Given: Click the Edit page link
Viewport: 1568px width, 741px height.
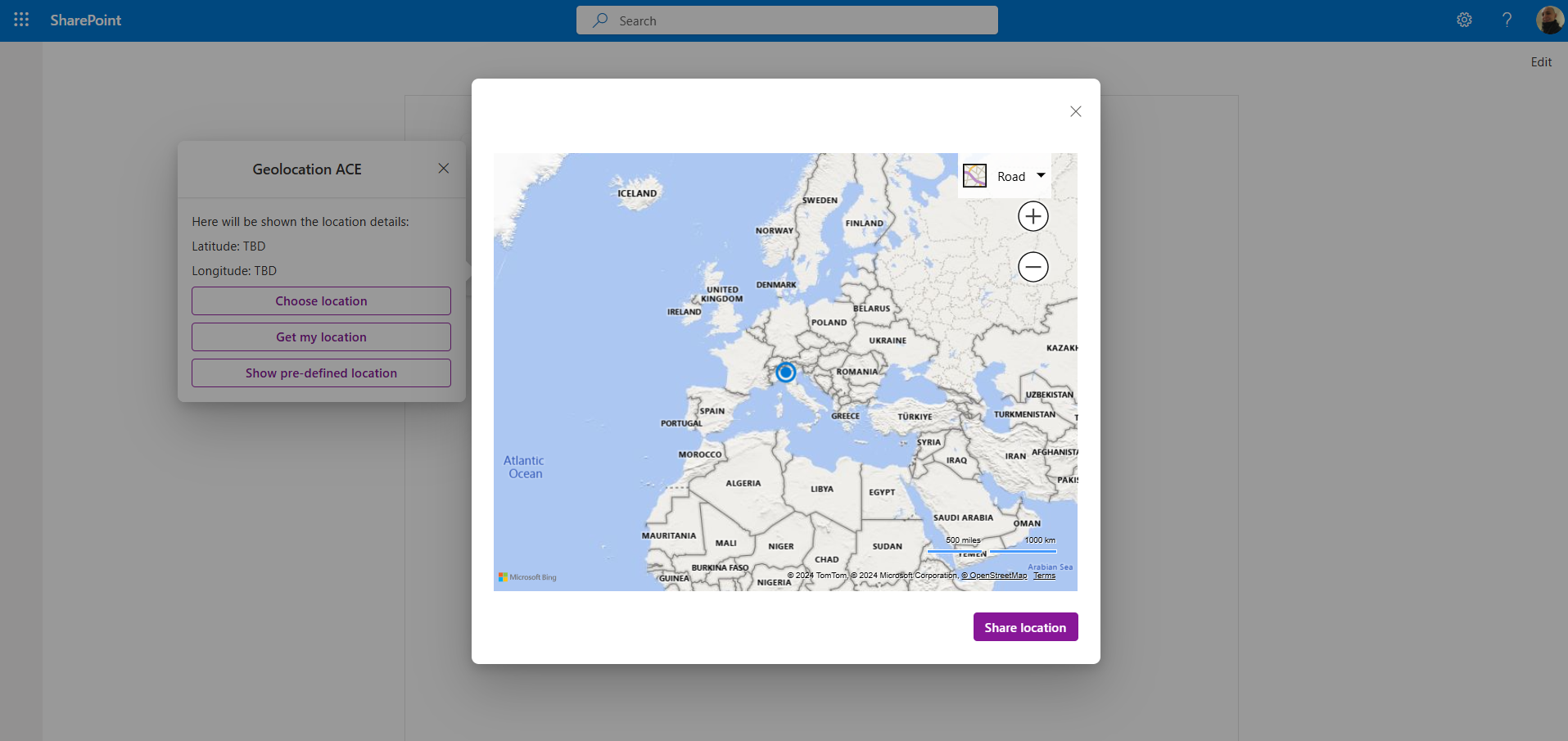Looking at the screenshot, I should 1541,62.
